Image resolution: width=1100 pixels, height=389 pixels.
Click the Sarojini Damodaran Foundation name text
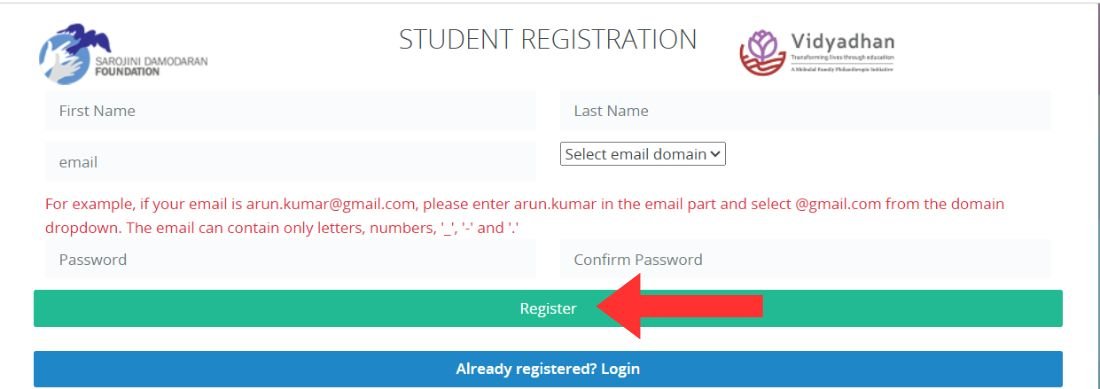(152, 66)
